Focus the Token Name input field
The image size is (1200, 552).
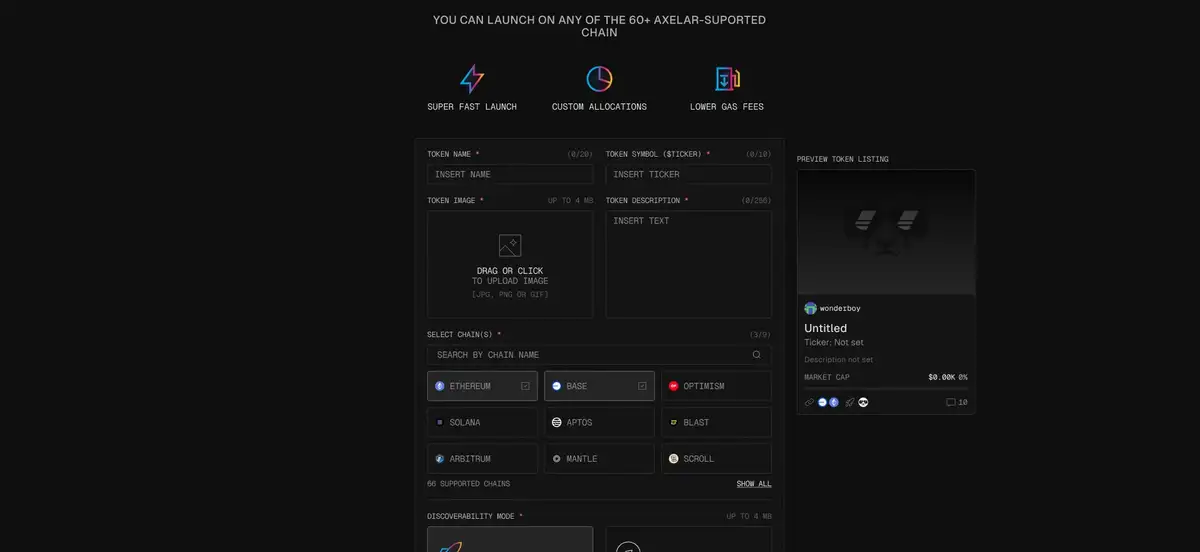pyautogui.click(x=510, y=174)
